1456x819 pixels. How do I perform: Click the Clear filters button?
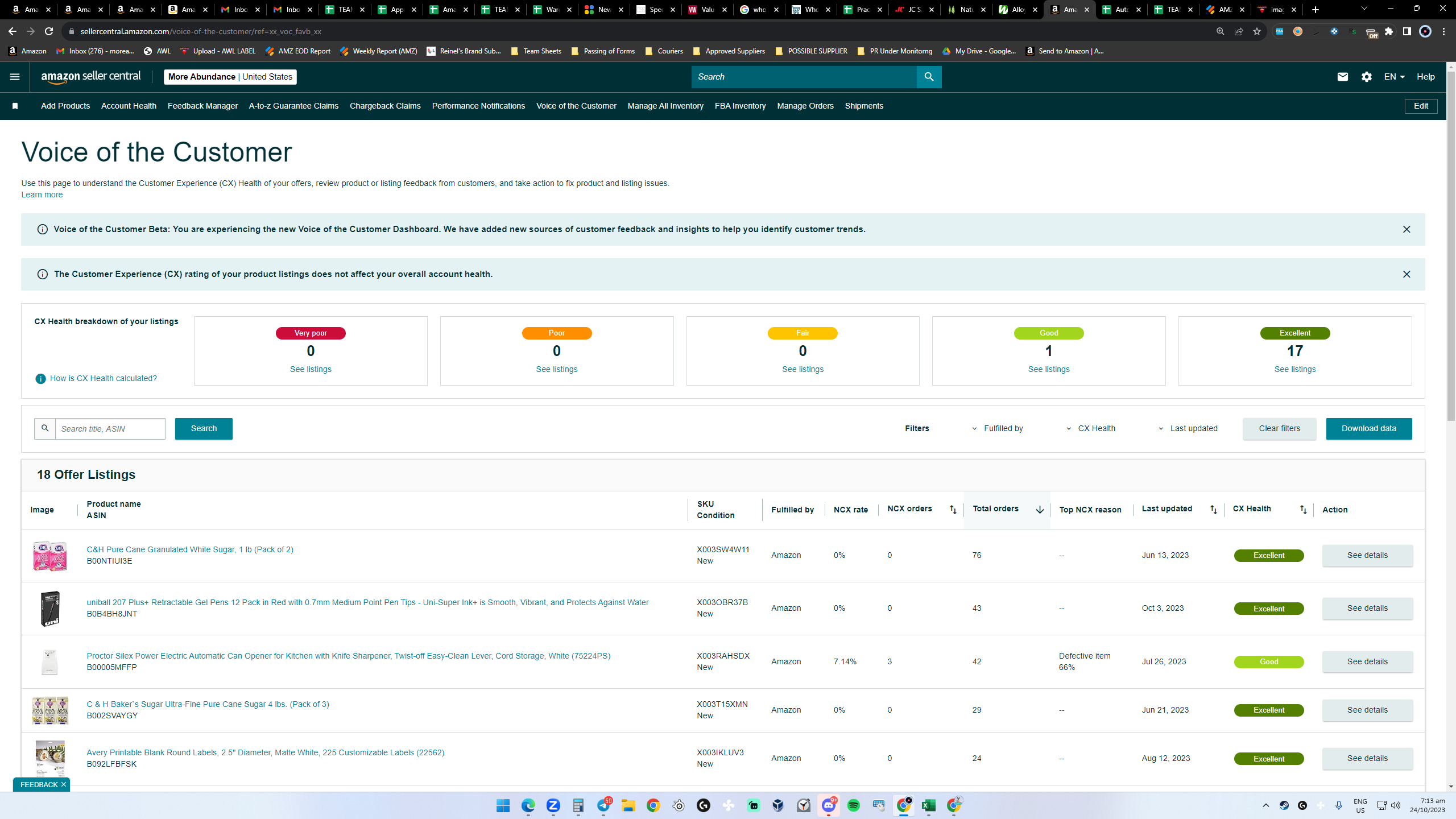[x=1280, y=429]
